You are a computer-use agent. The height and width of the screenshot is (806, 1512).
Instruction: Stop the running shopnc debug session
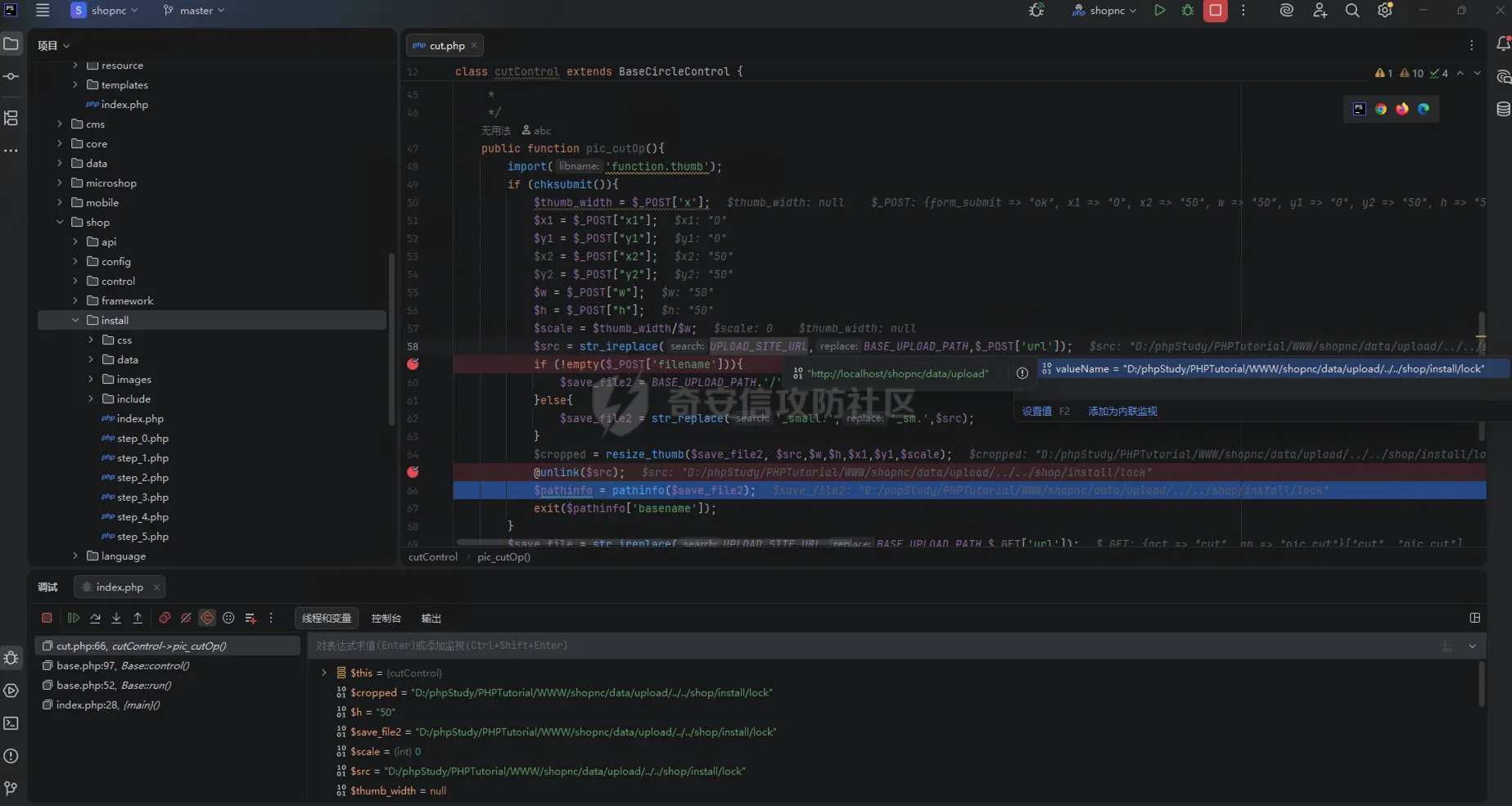1215,11
